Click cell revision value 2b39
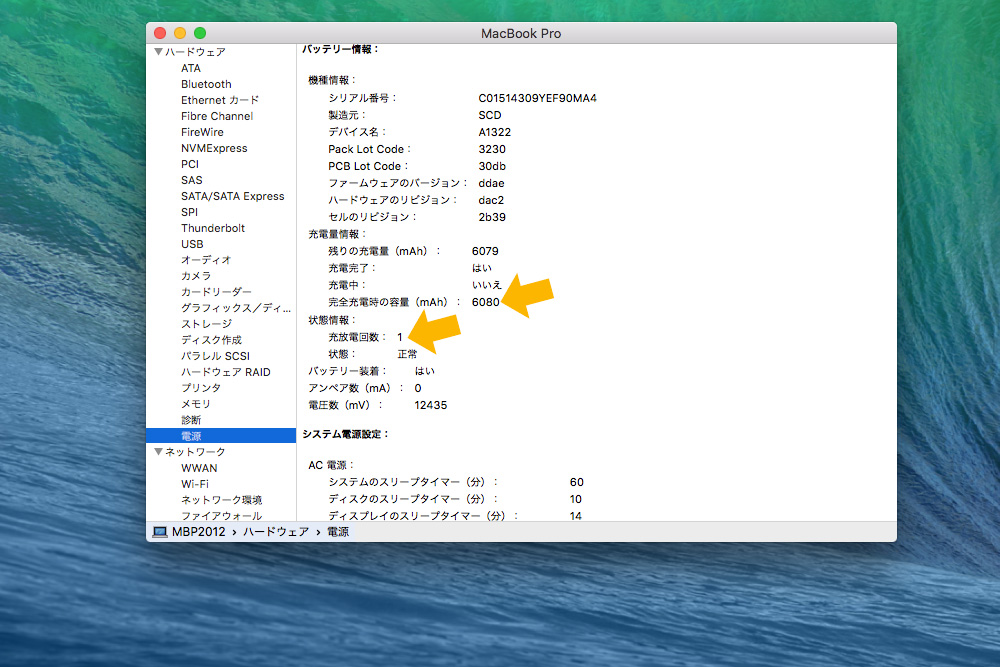This screenshot has height=667, width=1000. click(492, 217)
